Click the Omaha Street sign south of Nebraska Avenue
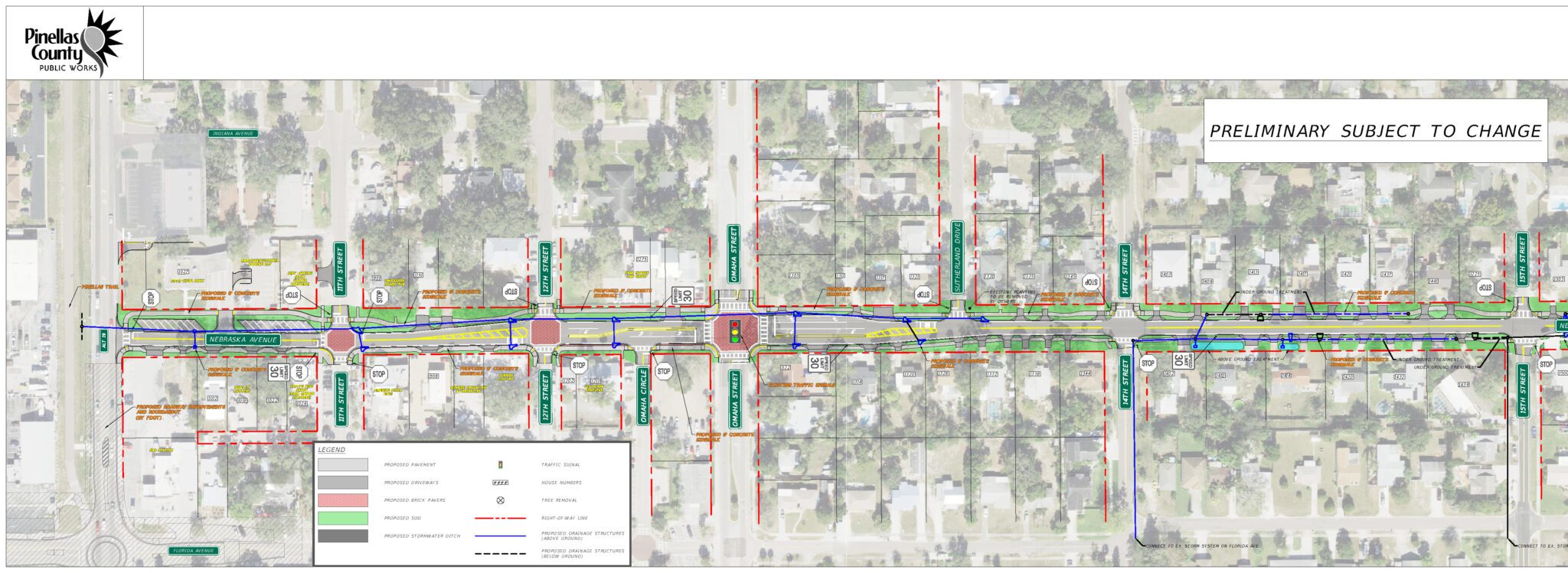Image resolution: width=1568 pixels, height=573 pixels. click(735, 399)
